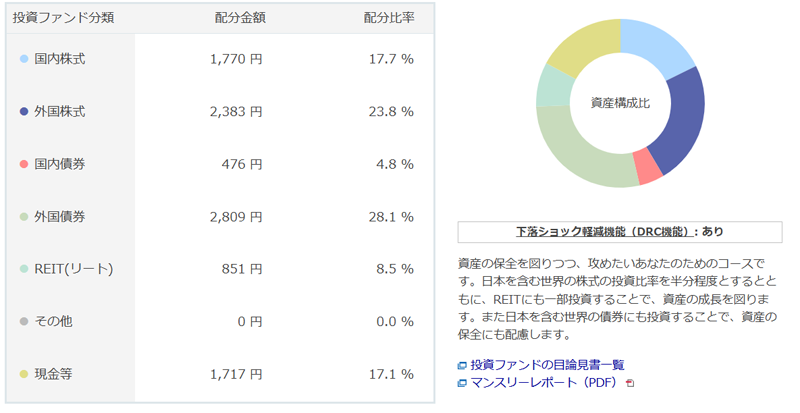This screenshot has height=413, width=800.
Task: Click the mint REIT(リート) legend dot
Action: (24, 269)
